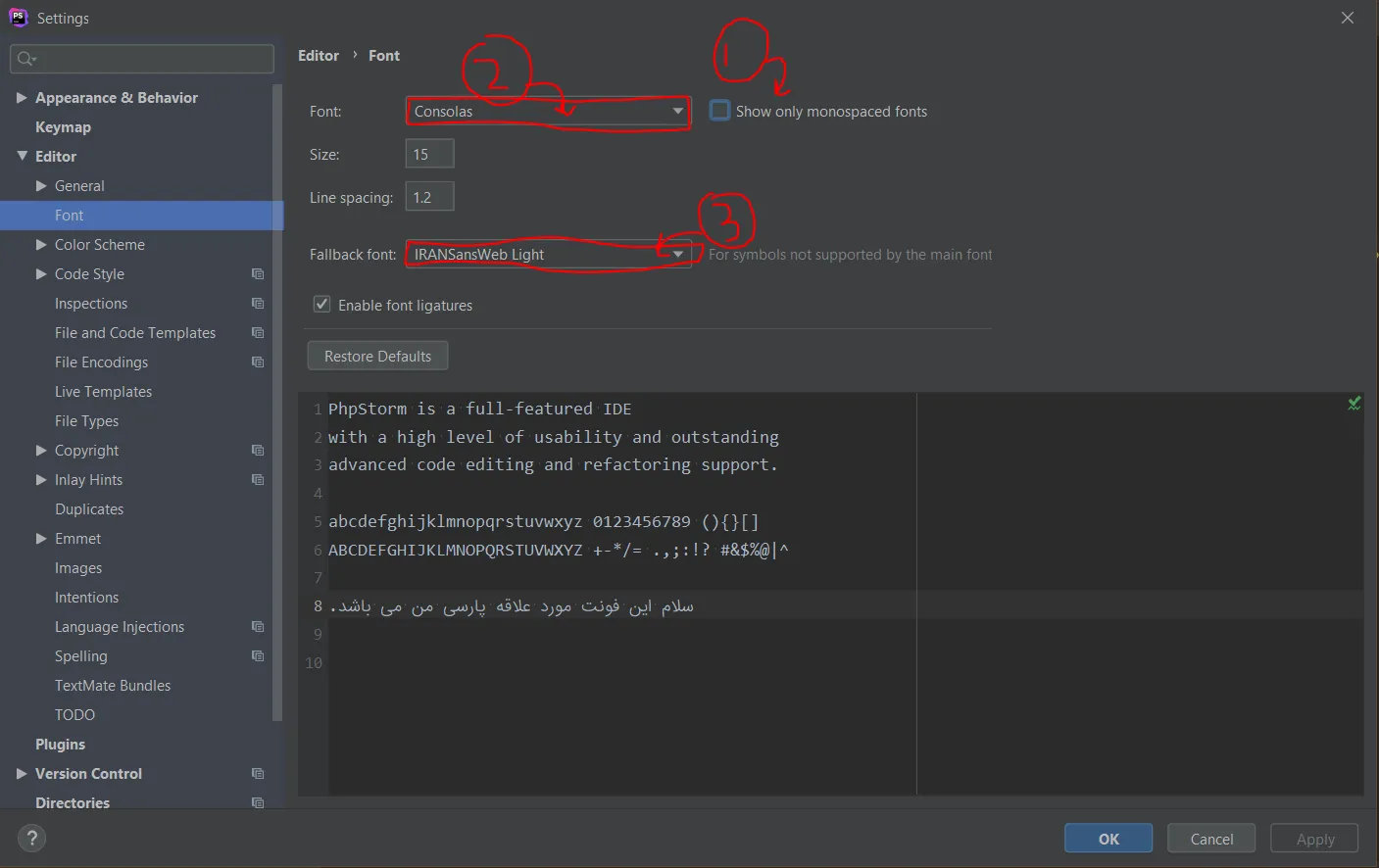
Task: Open help with the question mark button
Action: (31, 839)
